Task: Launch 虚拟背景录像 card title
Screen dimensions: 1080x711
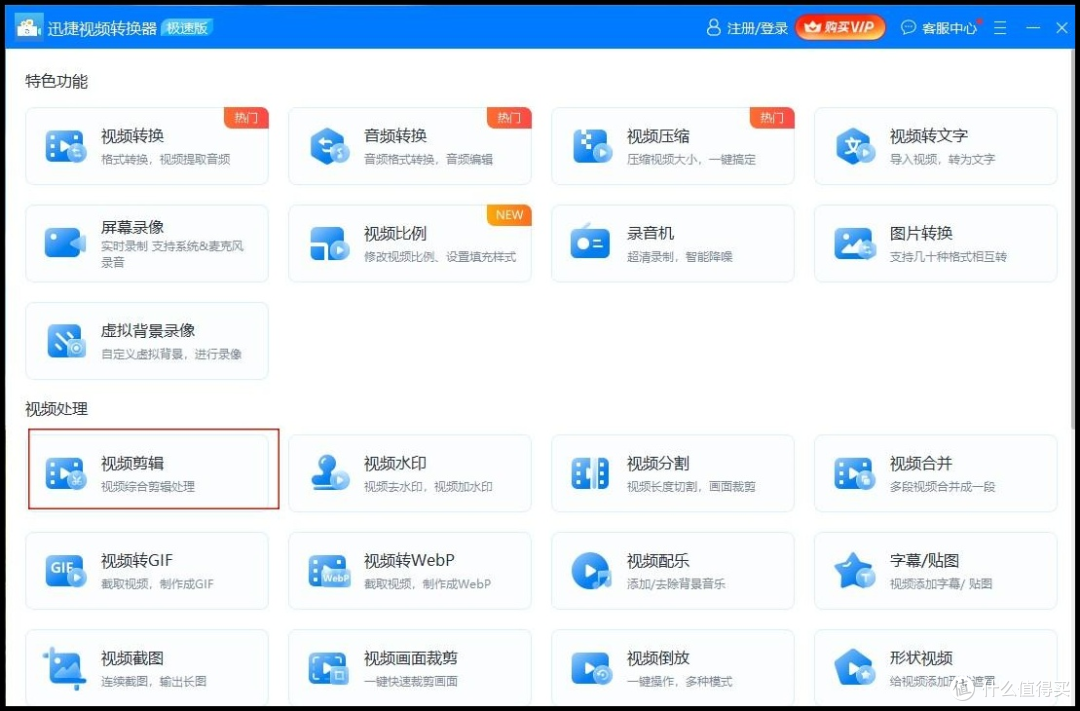Action: (x=148, y=331)
